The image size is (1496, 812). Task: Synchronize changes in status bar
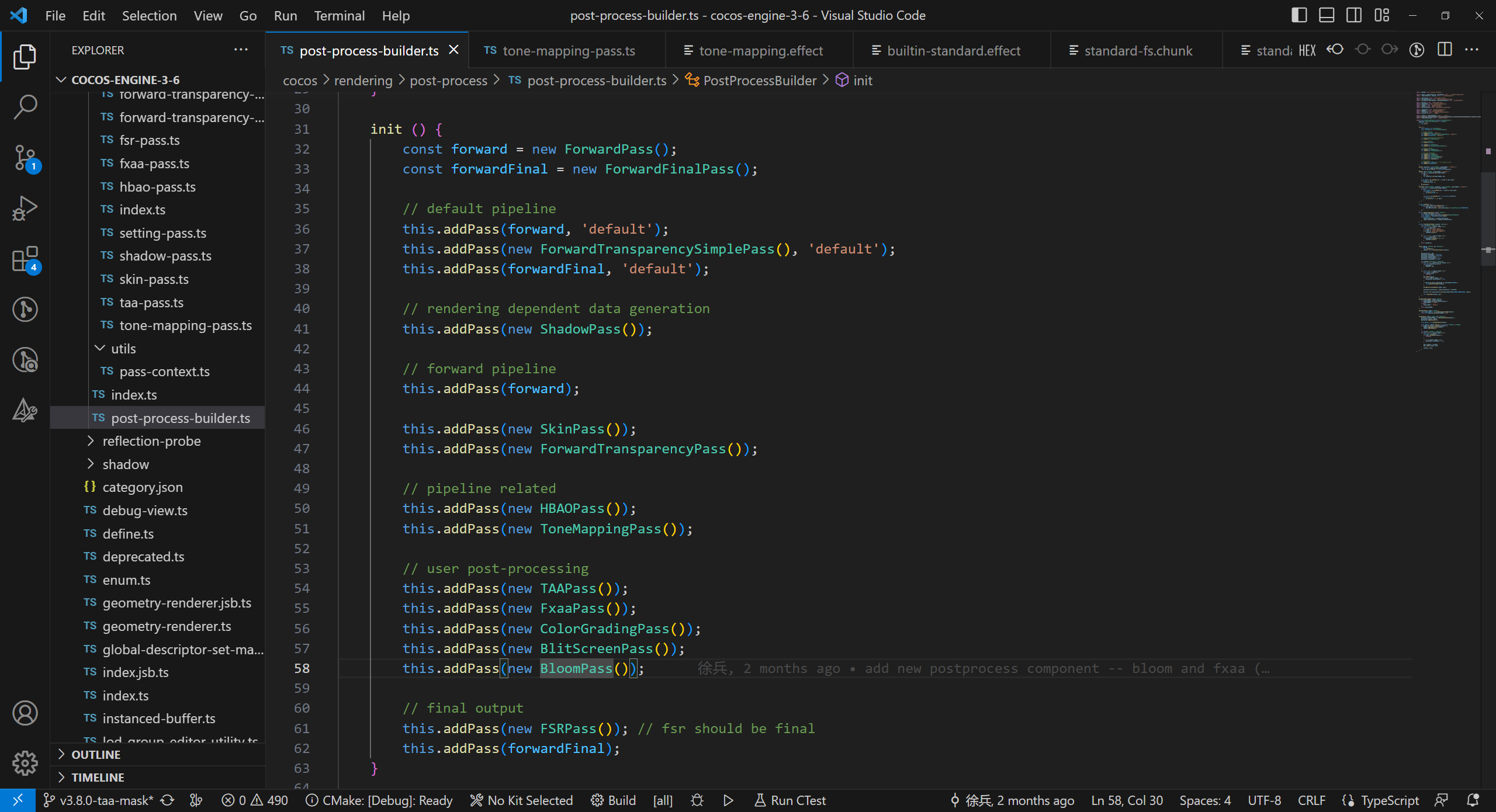point(168,800)
